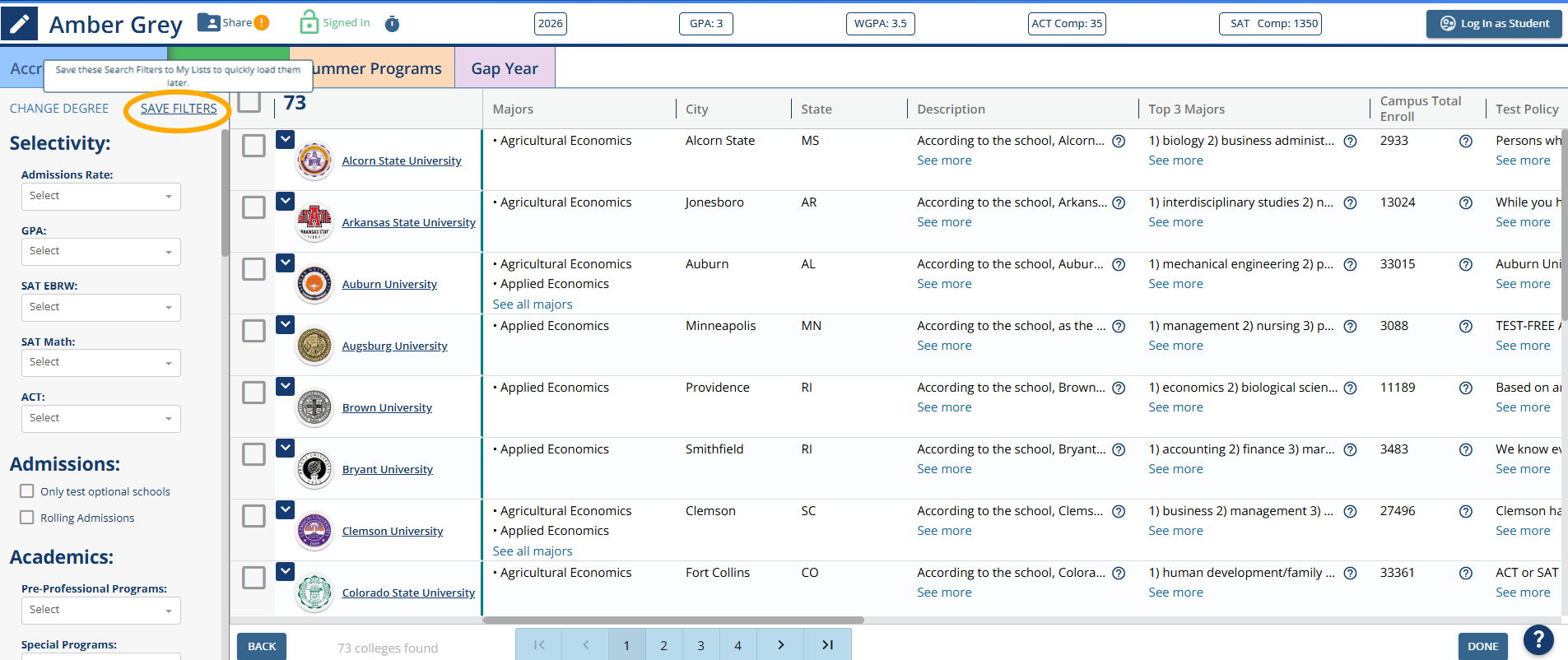This screenshot has height=660, width=1568.
Task: Select results page 1
Action: (x=626, y=645)
